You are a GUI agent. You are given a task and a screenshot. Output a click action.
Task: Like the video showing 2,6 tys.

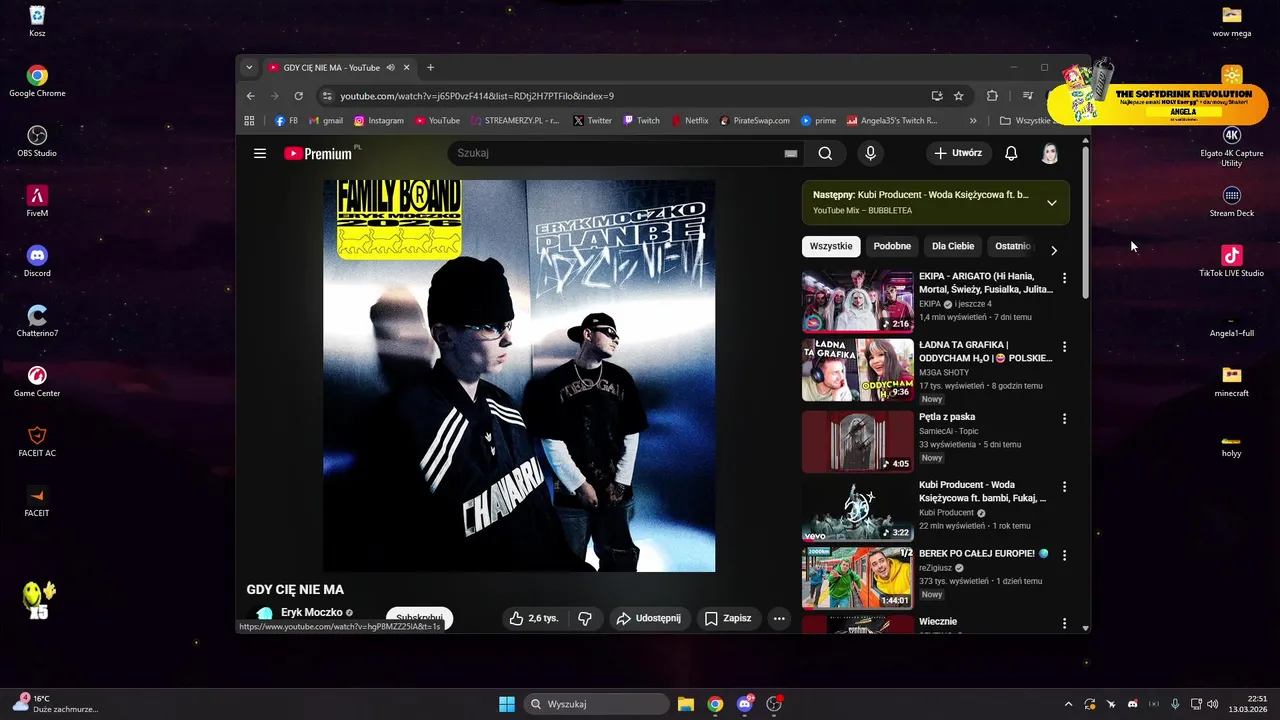click(x=533, y=618)
